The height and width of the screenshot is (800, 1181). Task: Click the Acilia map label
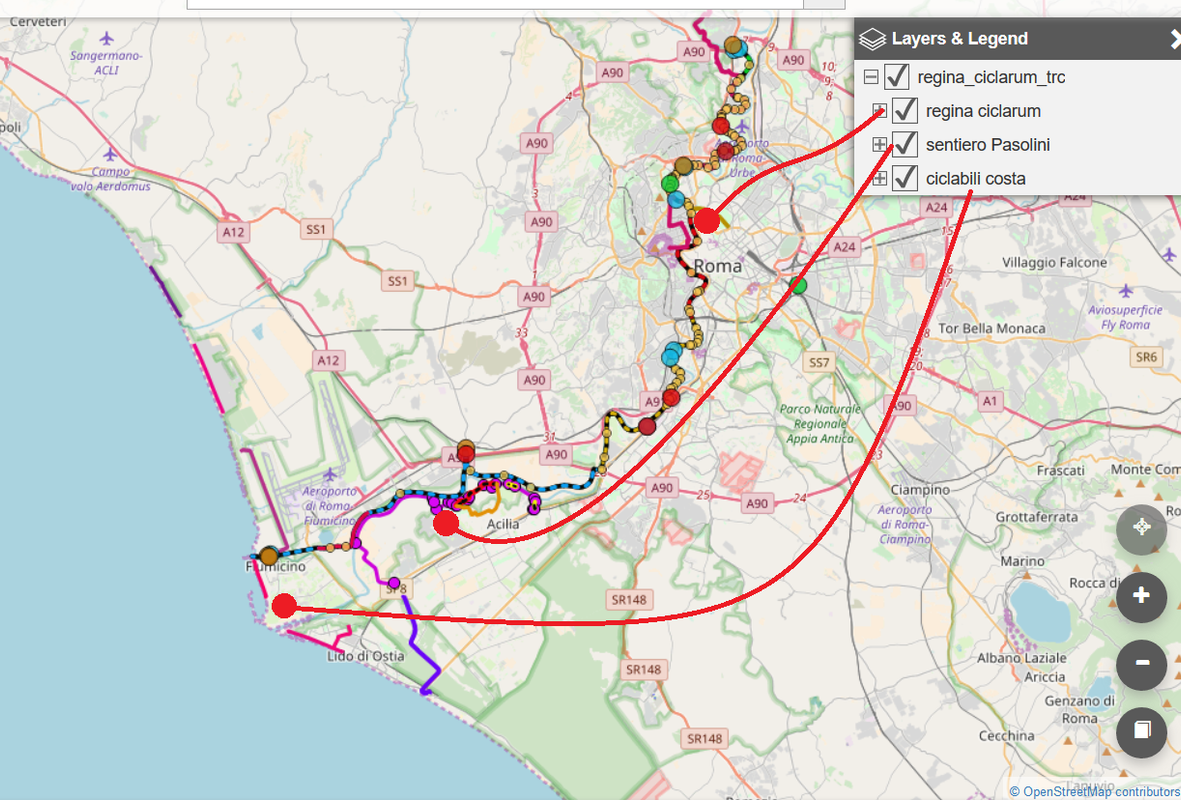coord(503,524)
